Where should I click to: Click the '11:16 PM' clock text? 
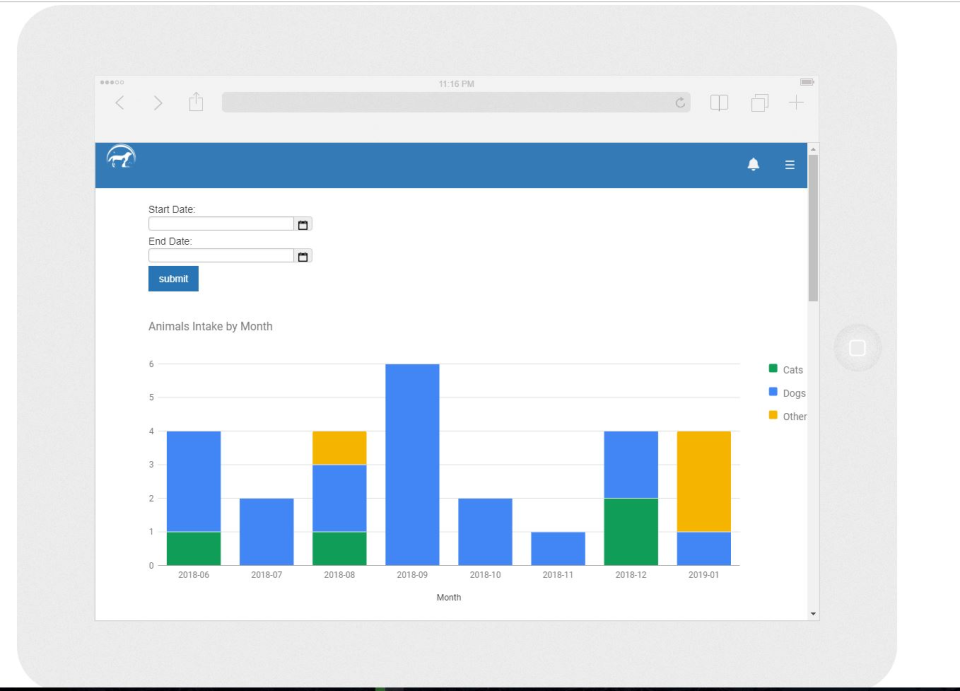(x=456, y=84)
